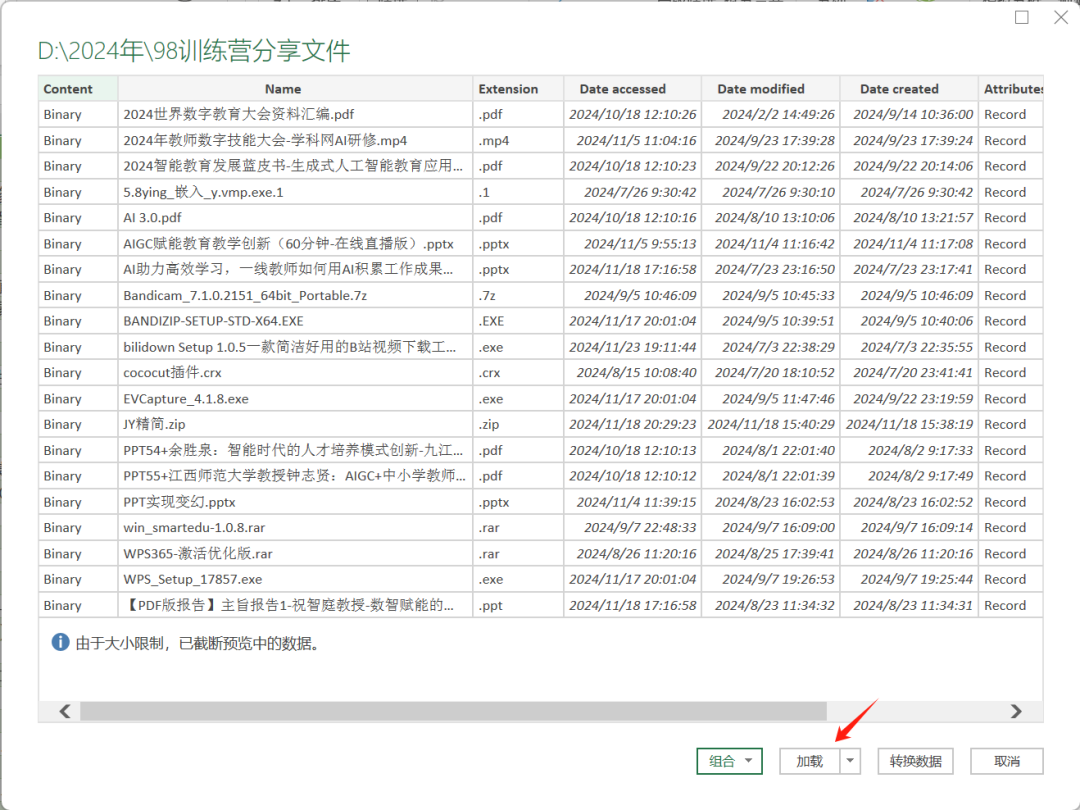Click the 转换数据 button to transform data
The height and width of the screenshot is (810, 1080).
[914, 761]
